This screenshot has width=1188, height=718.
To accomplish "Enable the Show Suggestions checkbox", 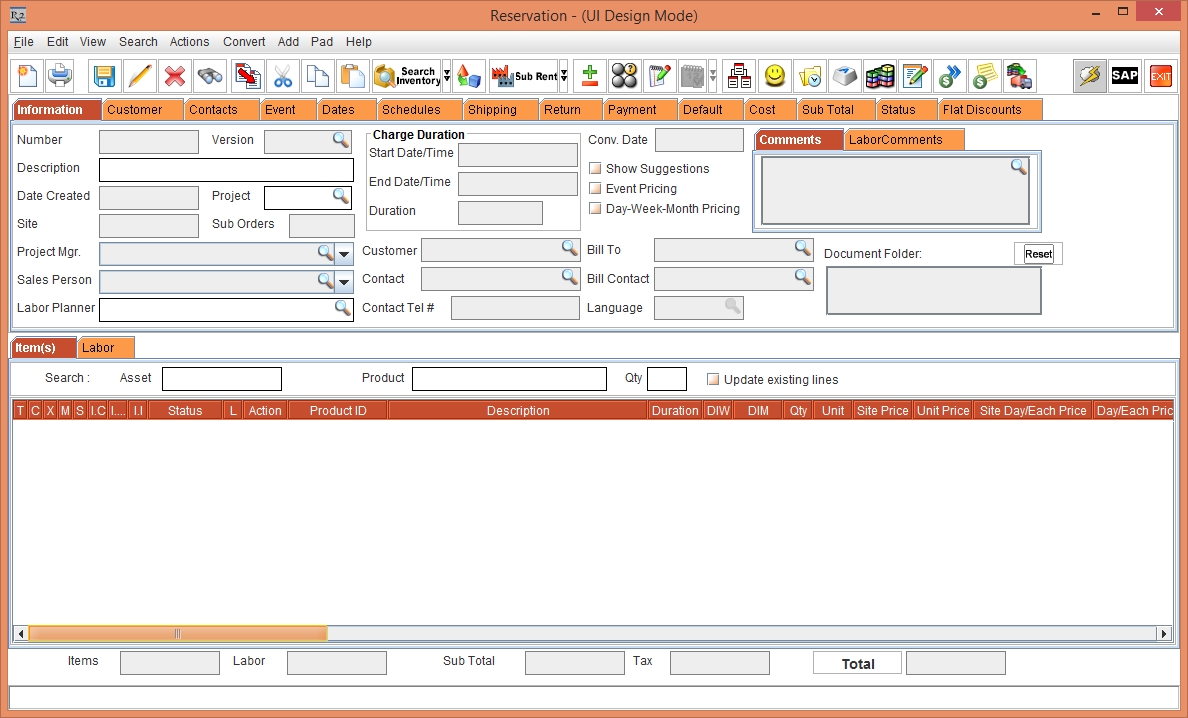I will 596,168.
